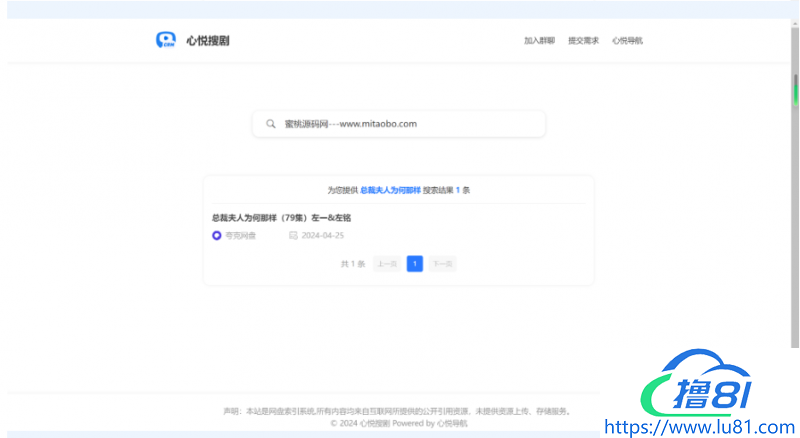Screen dimensions: 800x438
Task: Click the green vertical scrollbar thumb
Action: 796,89
